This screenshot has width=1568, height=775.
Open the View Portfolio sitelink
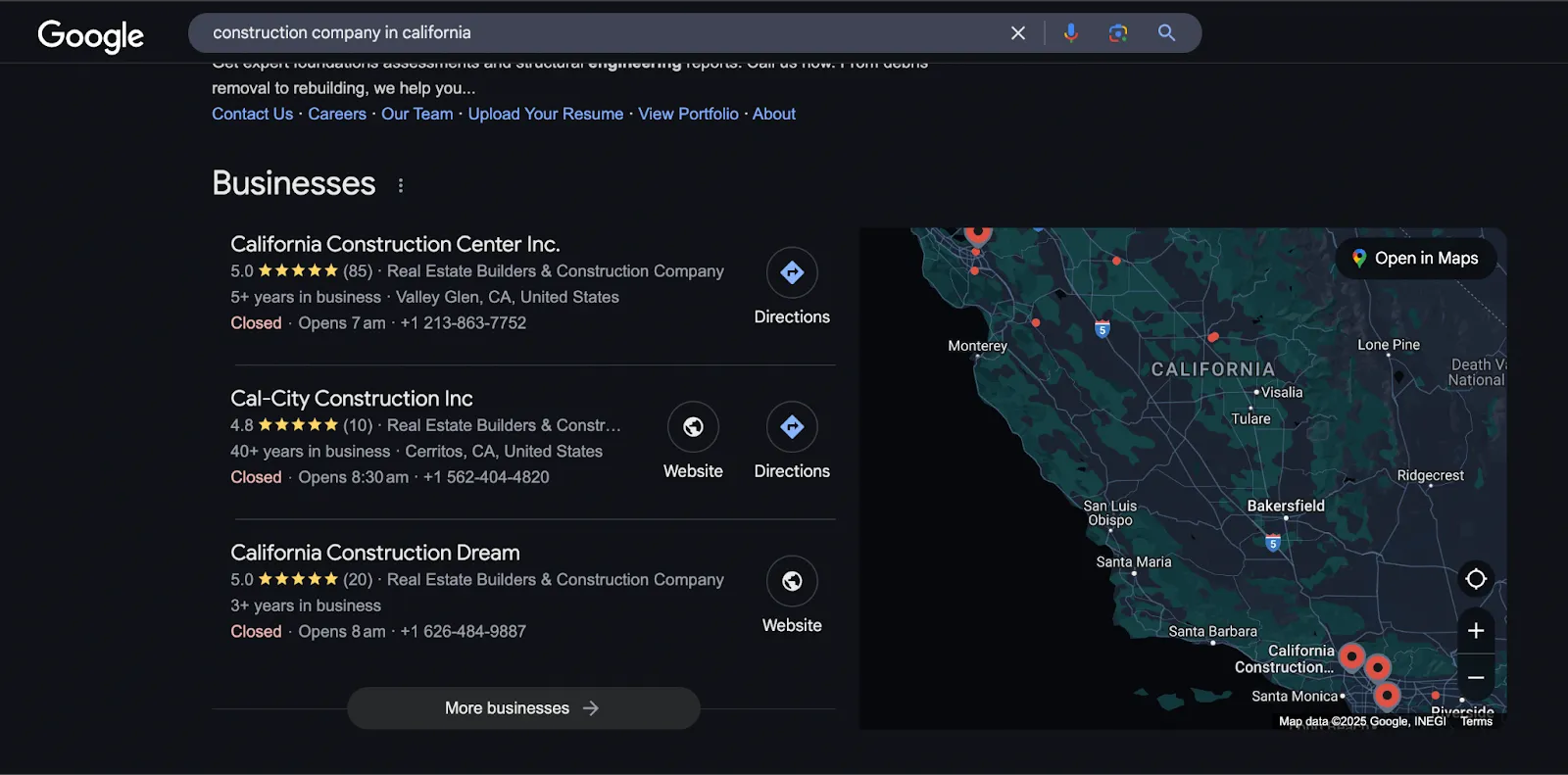689,114
